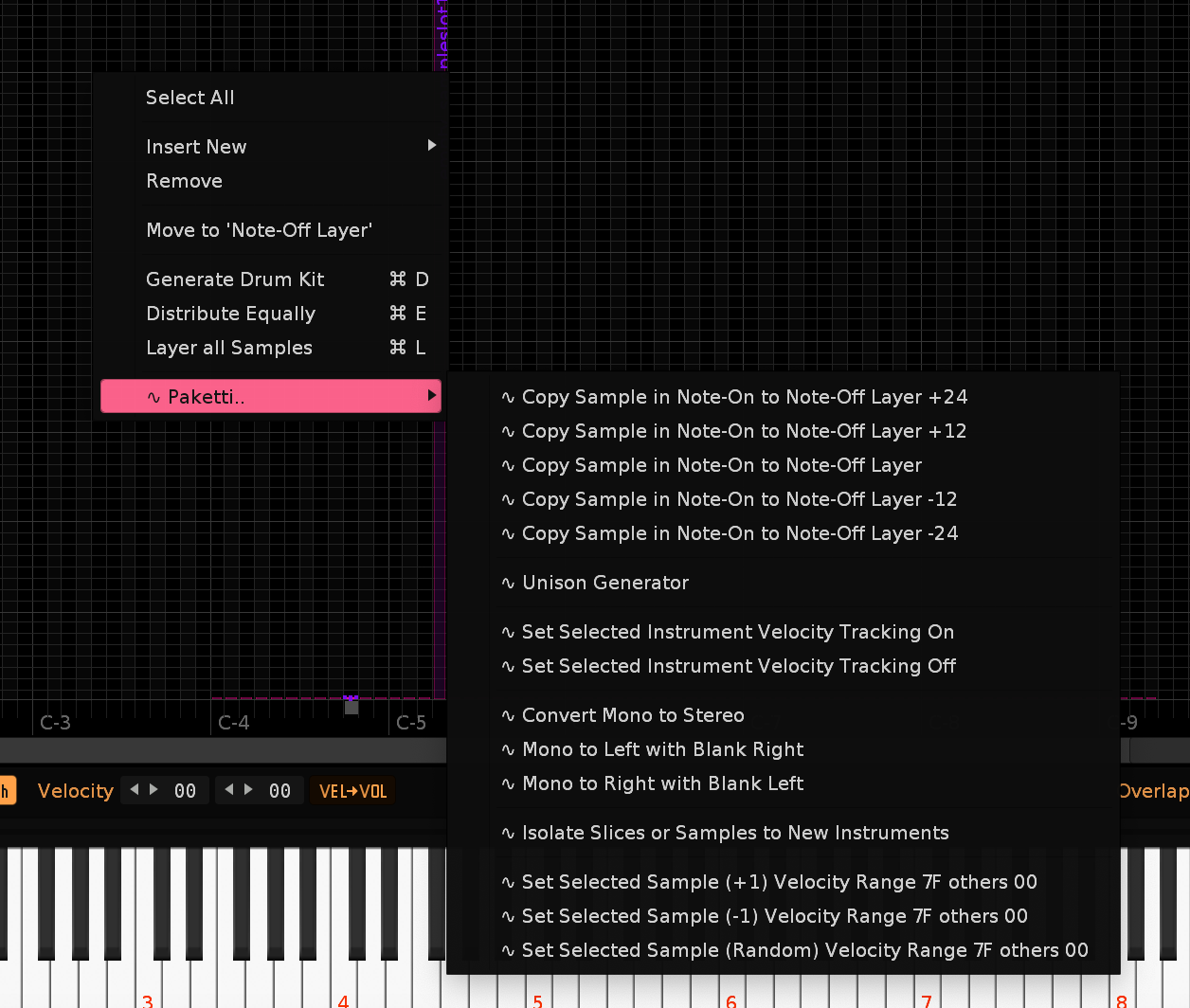
Task: Select Move to 'Note-Off Layer'
Action: coord(259,230)
